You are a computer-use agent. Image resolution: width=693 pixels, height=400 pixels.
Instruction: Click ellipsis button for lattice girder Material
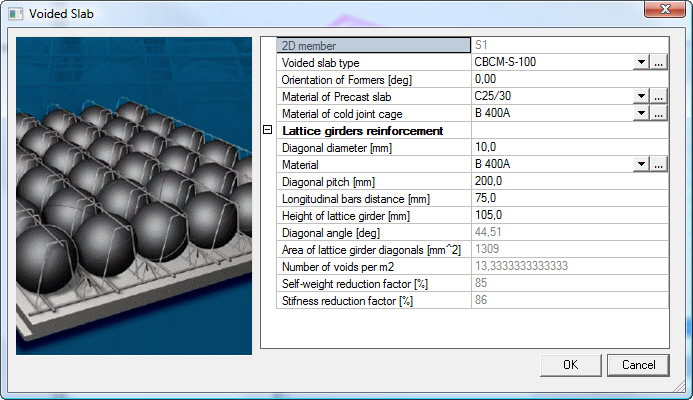coord(659,164)
